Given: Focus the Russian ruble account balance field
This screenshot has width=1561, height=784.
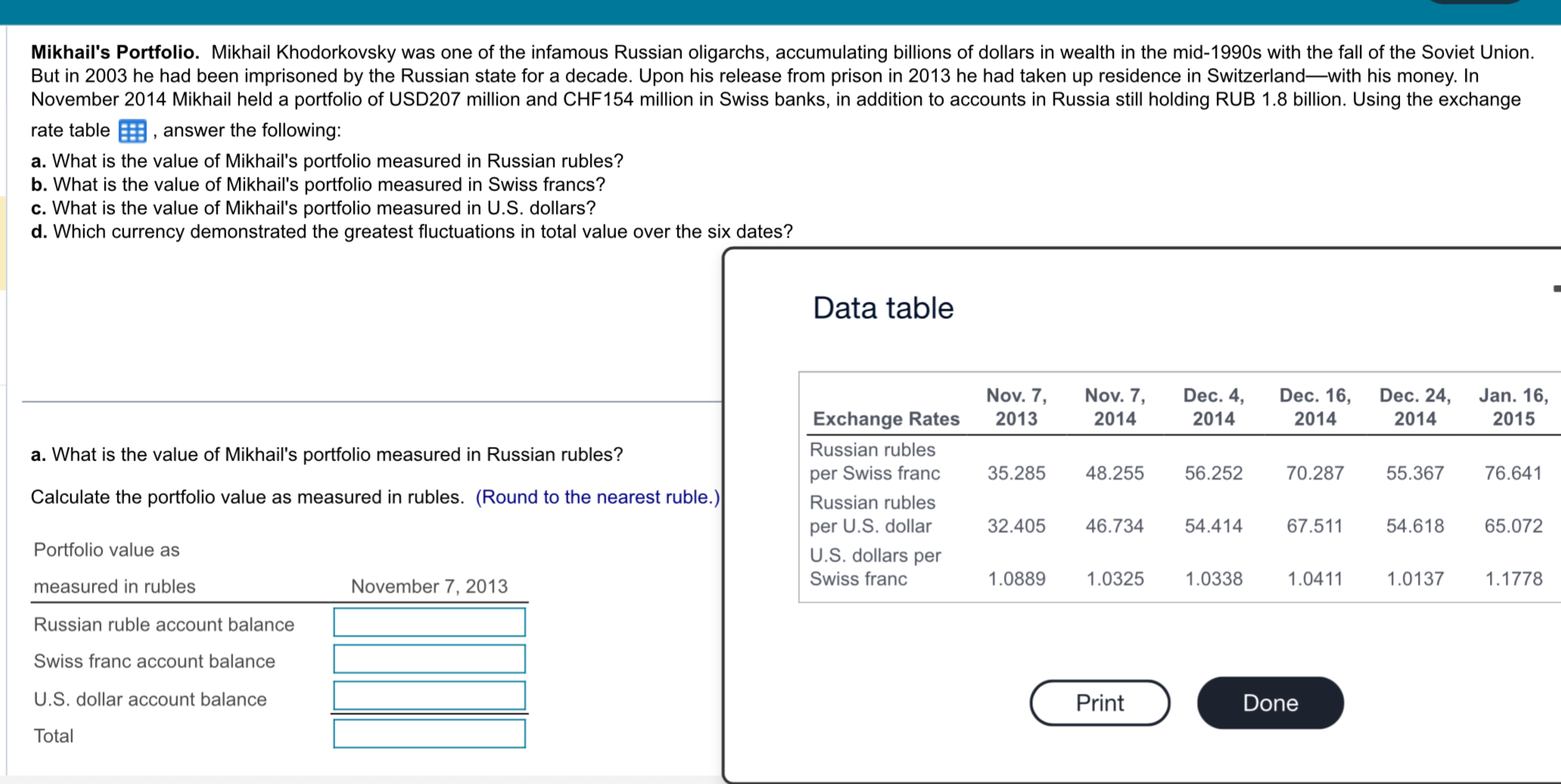Looking at the screenshot, I should [429, 623].
